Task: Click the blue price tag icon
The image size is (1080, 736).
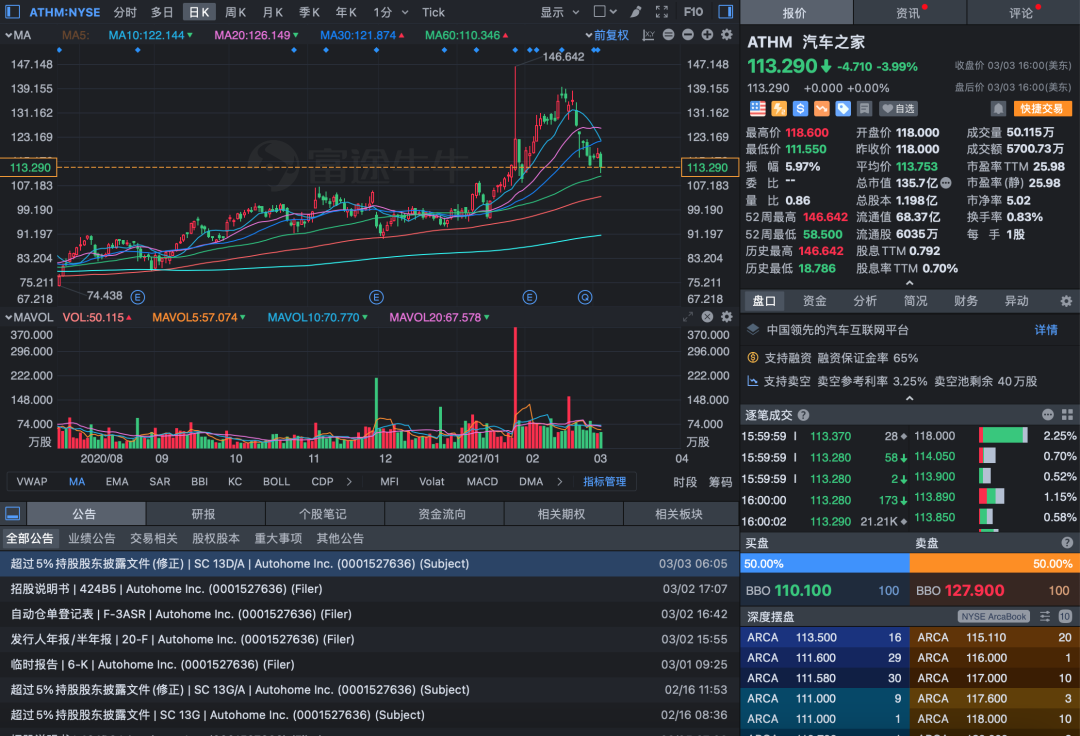Action: [x=843, y=109]
